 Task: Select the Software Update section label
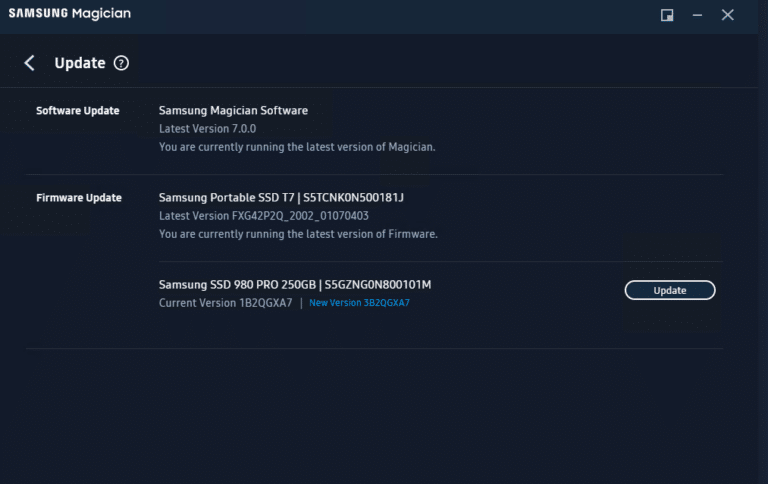[x=77, y=111]
